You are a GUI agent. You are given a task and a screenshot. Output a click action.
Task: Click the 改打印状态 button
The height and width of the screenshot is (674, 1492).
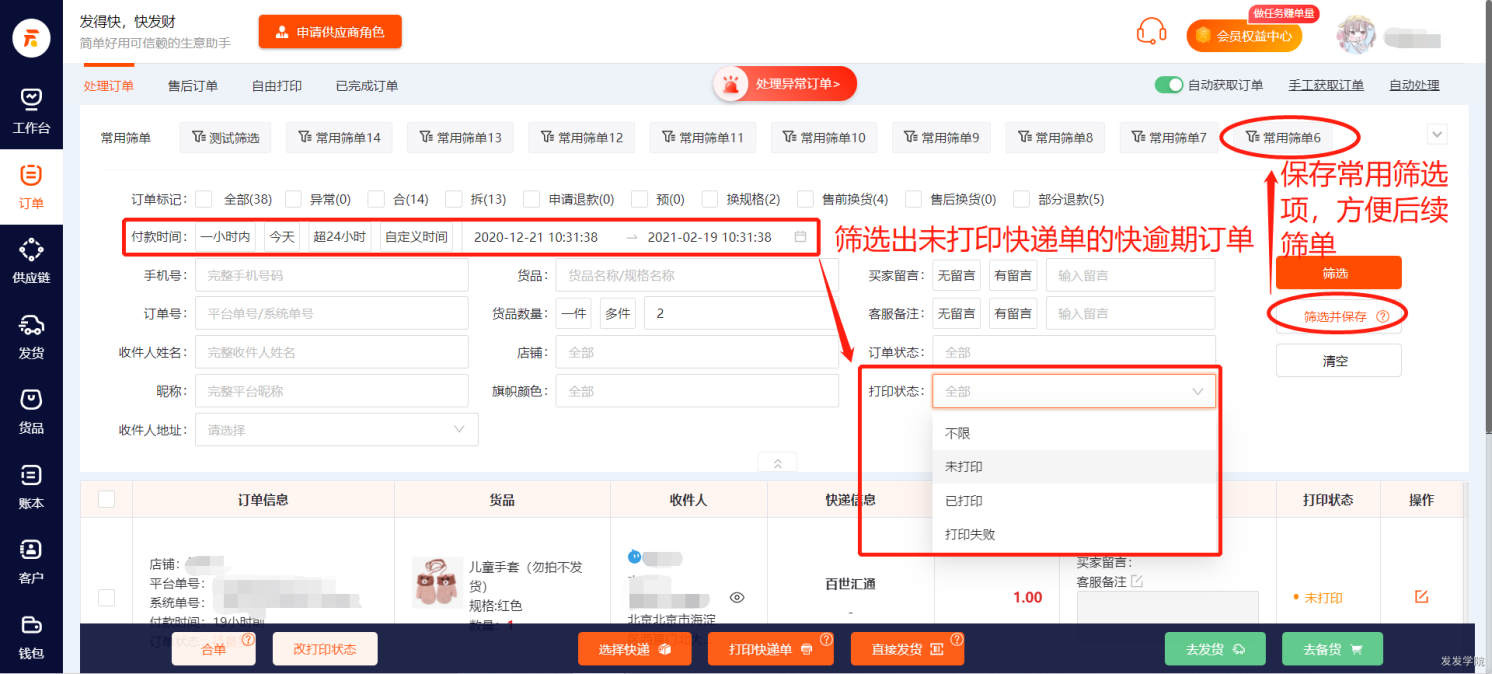[325, 649]
